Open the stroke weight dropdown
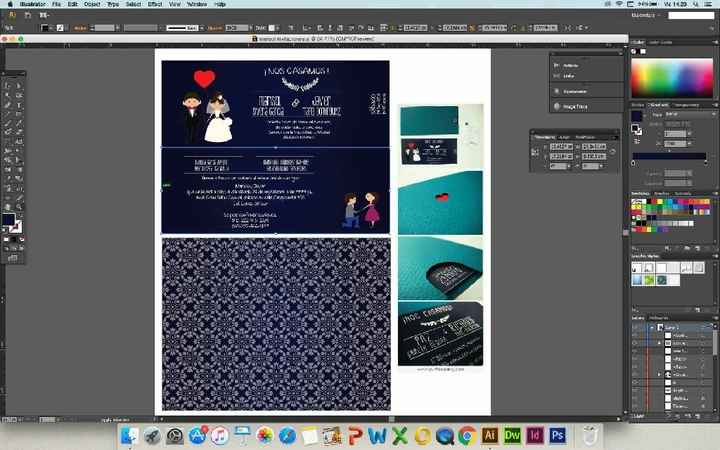The image size is (720, 450). pos(118,28)
